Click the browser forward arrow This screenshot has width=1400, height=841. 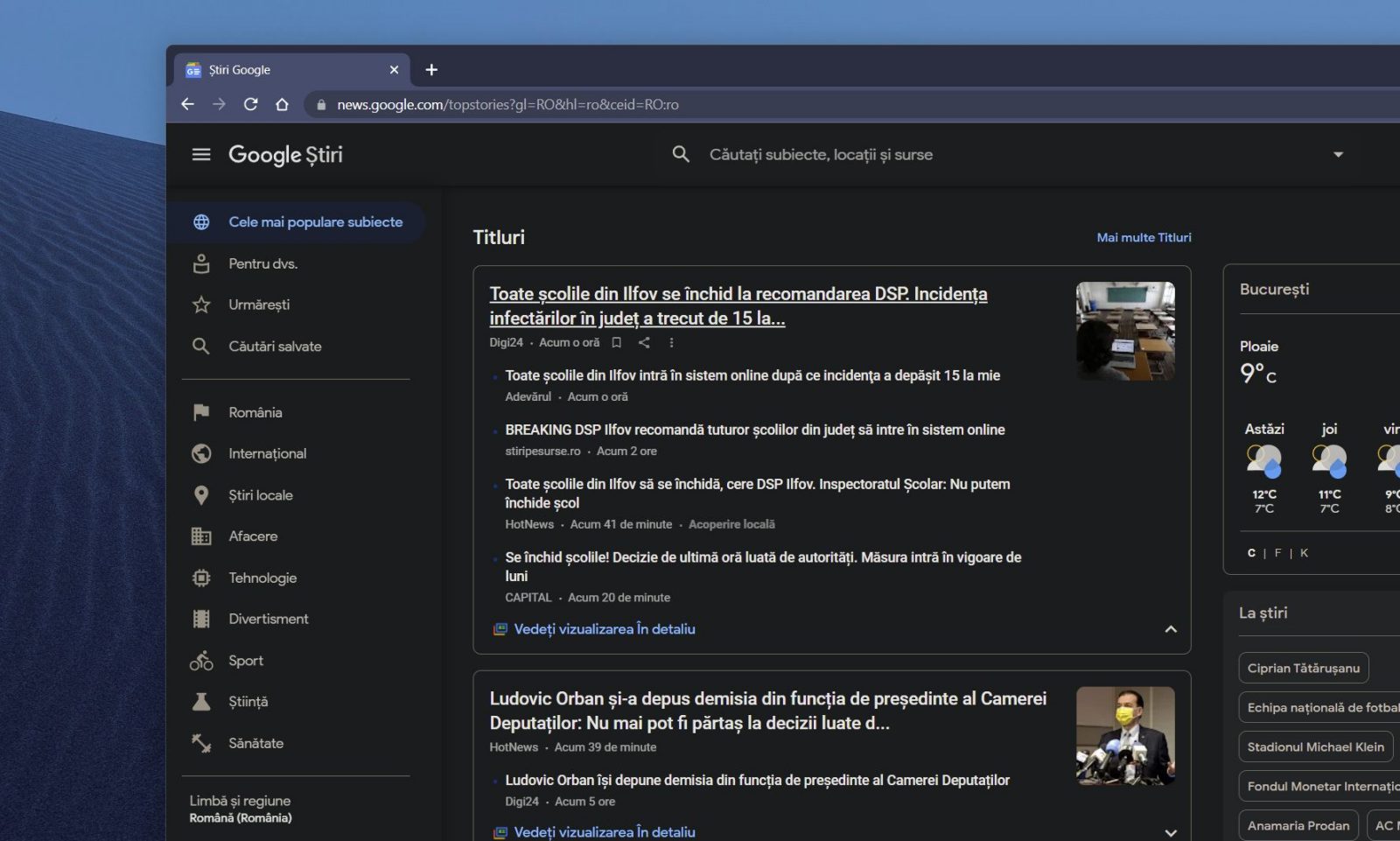[219, 104]
